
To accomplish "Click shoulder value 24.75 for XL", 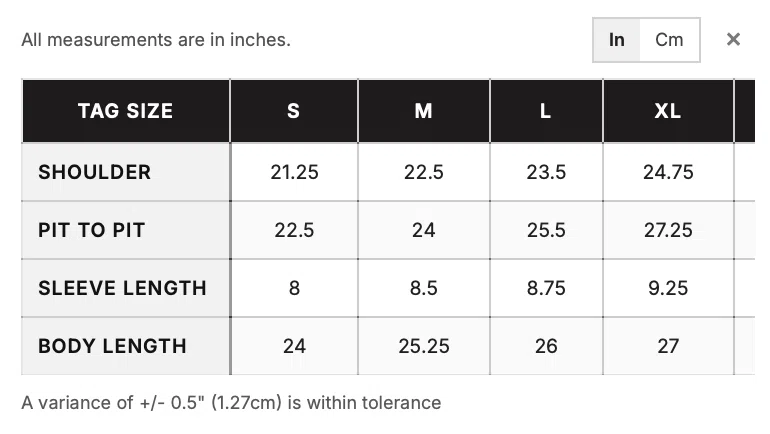I will 668,172.
